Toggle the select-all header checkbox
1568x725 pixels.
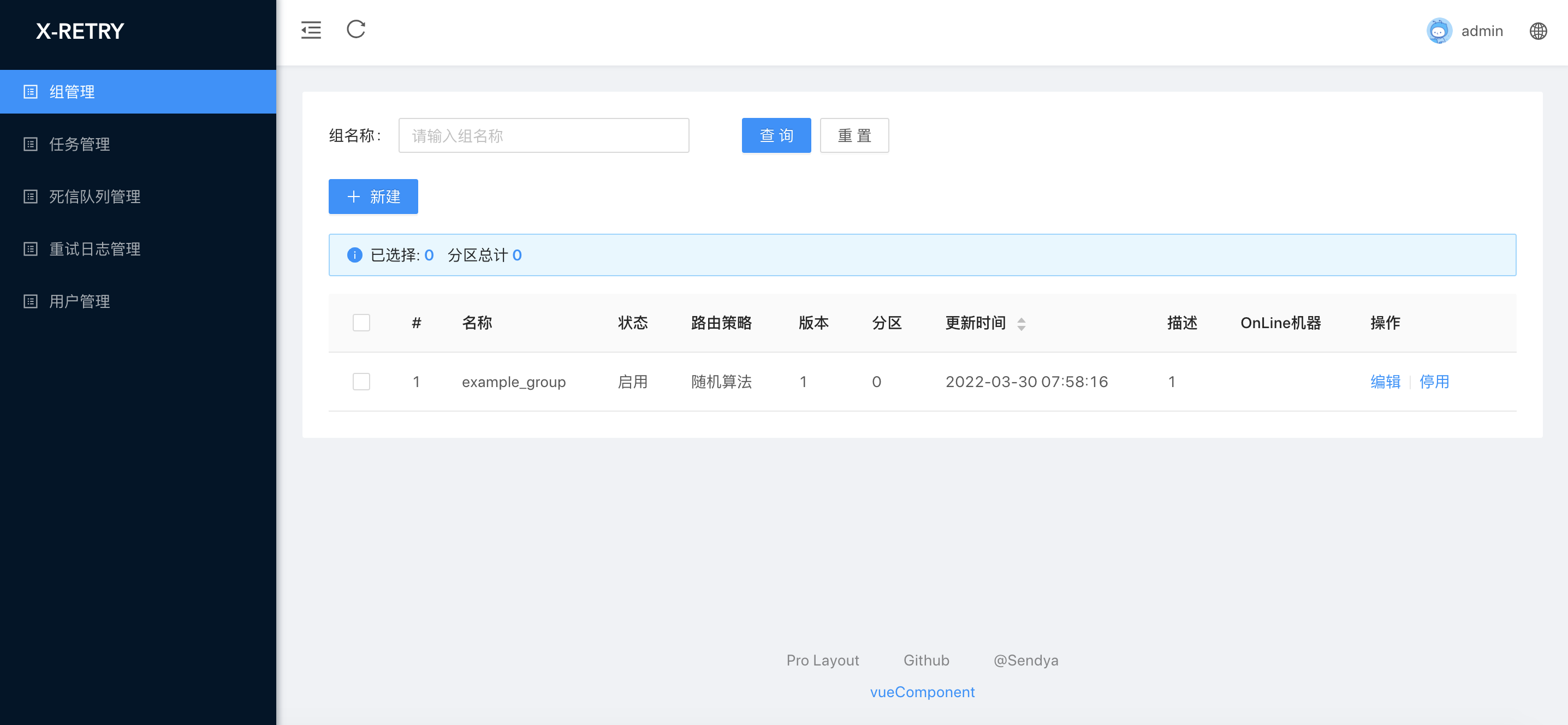pos(361,323)
